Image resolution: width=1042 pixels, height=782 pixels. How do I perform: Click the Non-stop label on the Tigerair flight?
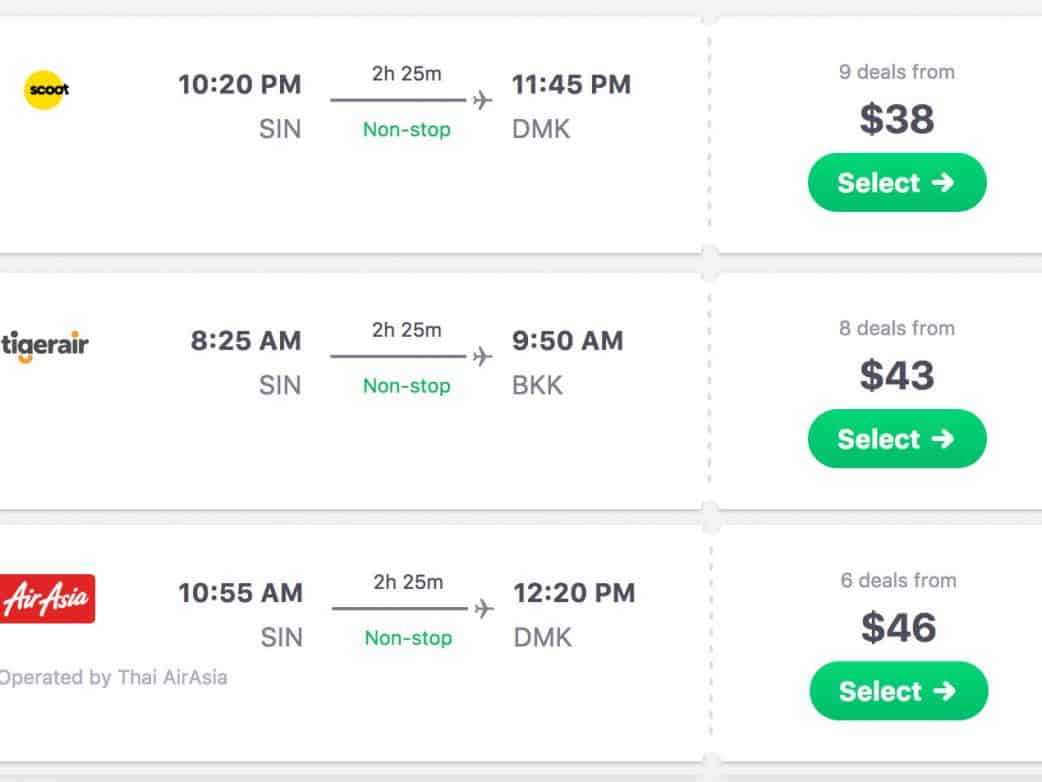pos(406,386)
